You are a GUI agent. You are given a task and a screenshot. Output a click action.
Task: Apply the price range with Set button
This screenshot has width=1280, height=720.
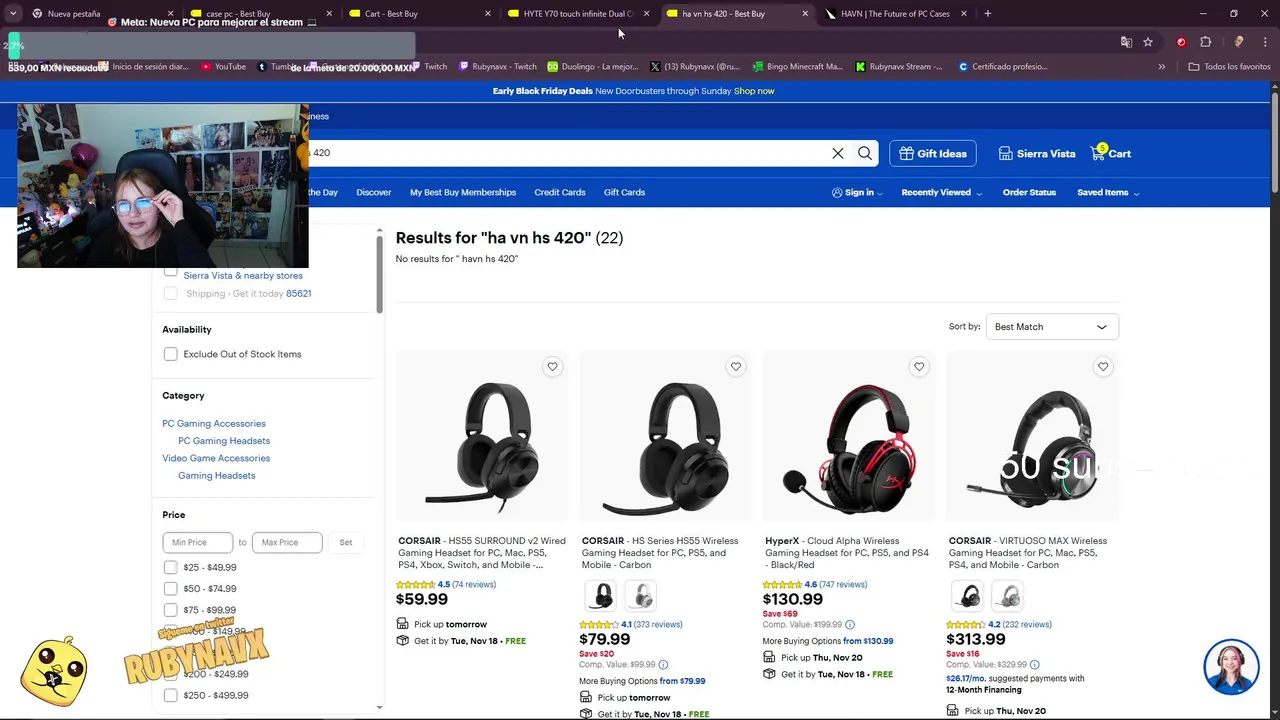pyautogui.click(x=345, y=542)
